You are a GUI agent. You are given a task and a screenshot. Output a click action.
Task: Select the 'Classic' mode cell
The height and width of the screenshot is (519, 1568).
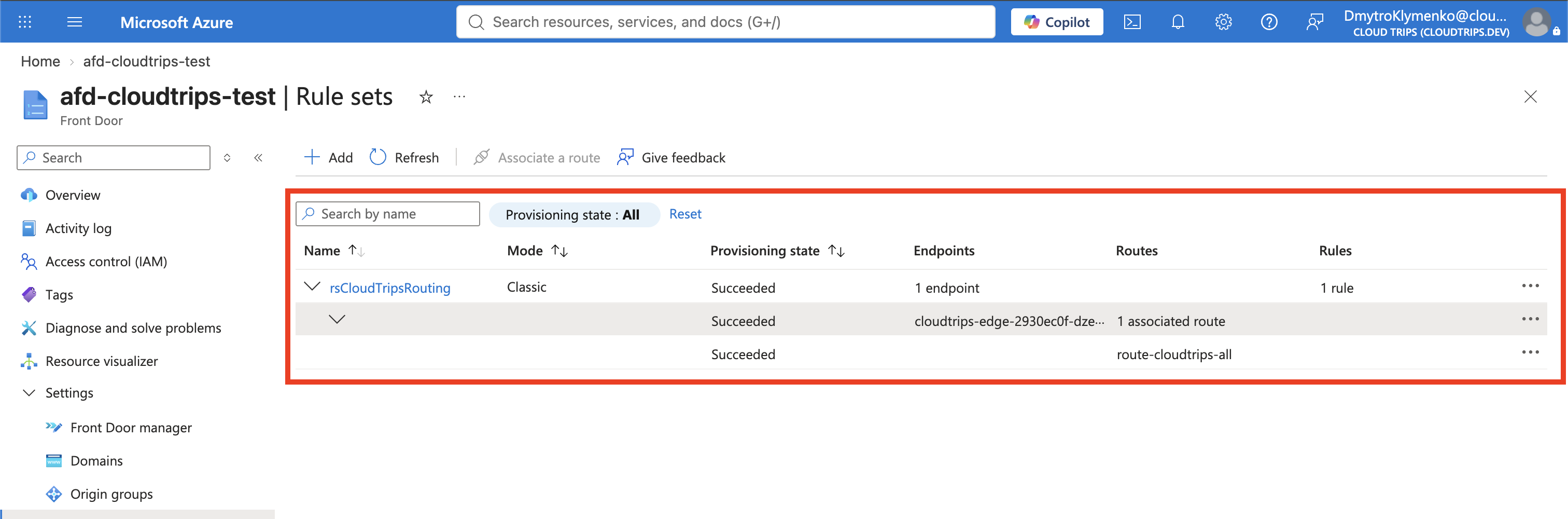(526, 287)
